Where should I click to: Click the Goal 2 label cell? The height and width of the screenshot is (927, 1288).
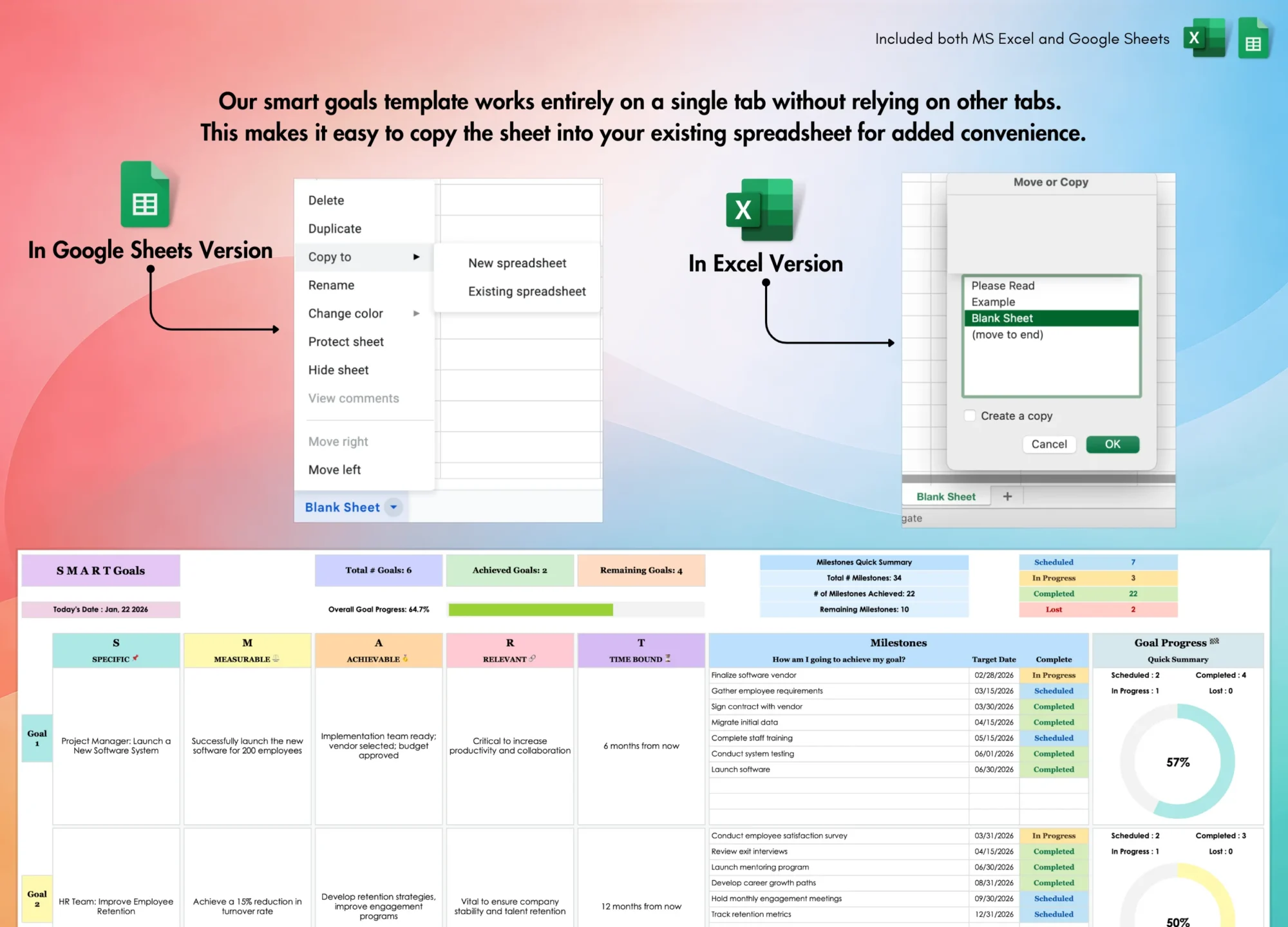[x=37, y=899]
